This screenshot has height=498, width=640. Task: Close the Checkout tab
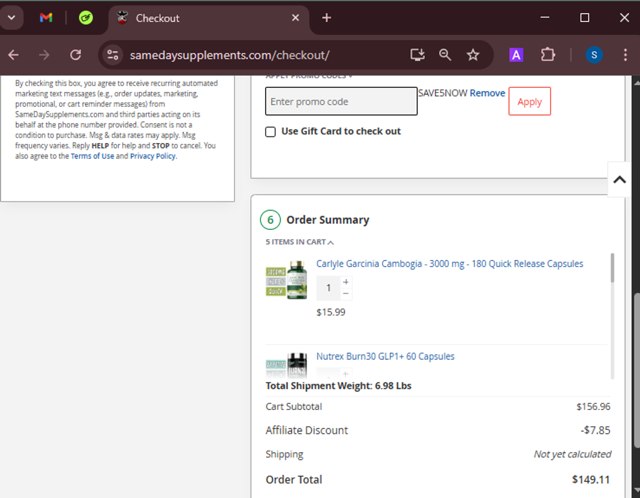coord(295,18)
